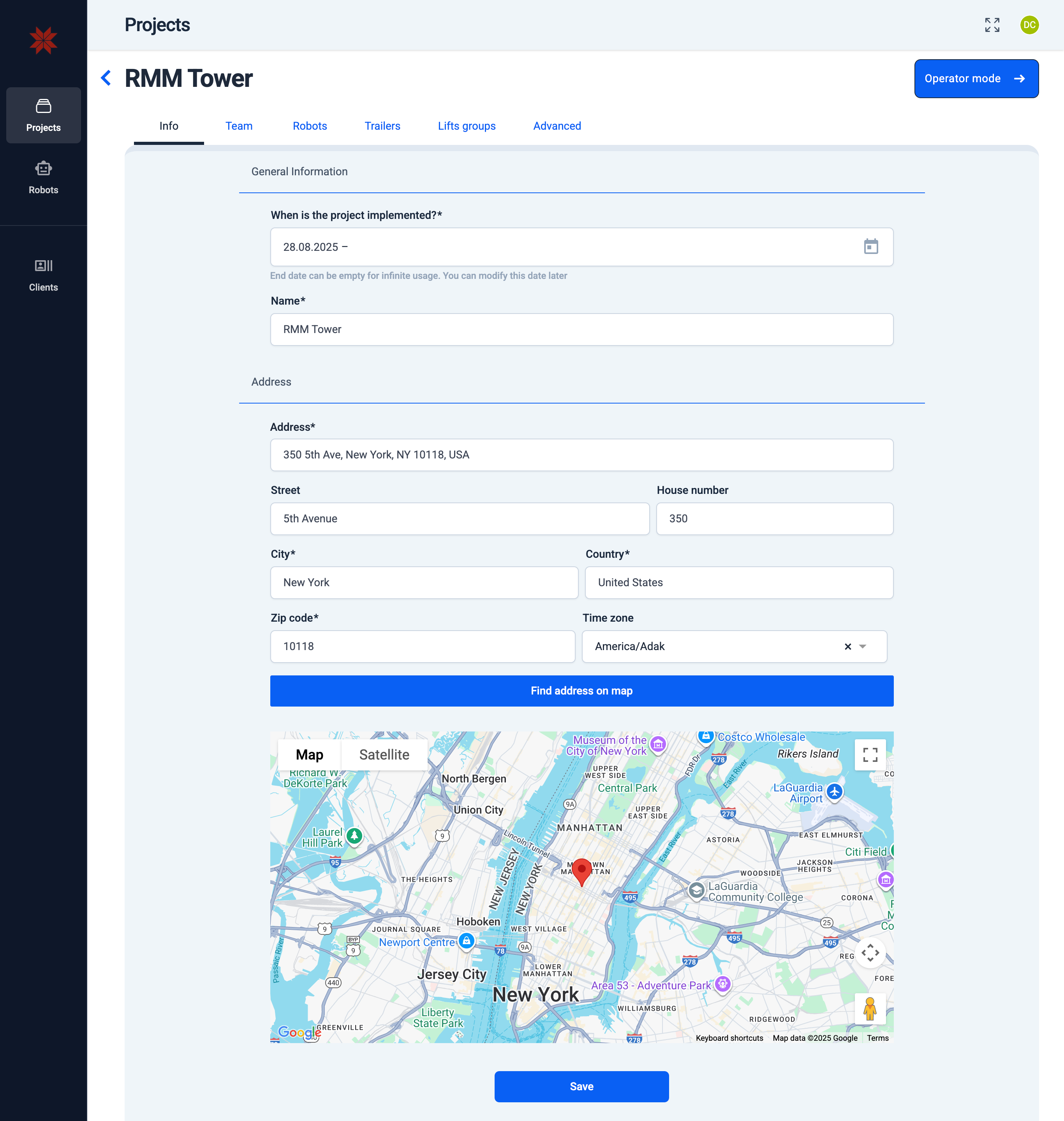Clear the America/Adak time zone selection
Image resolution: width=1064 pixels, height=1121 pixels.
tap(847, 646)
